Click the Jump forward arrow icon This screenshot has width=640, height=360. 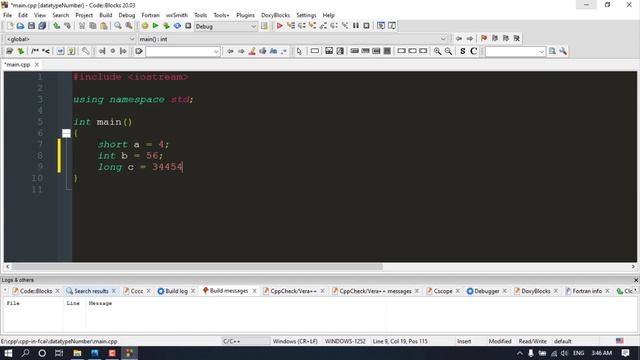[470, 38]
